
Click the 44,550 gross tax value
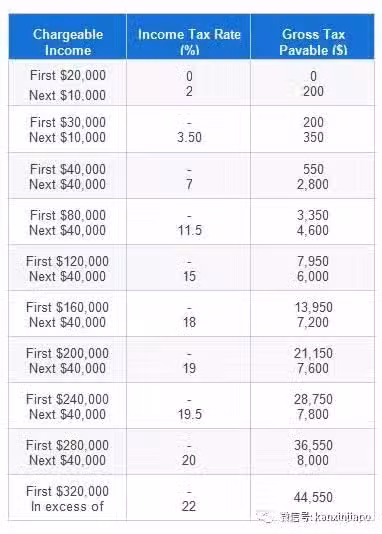pos(313,497)
